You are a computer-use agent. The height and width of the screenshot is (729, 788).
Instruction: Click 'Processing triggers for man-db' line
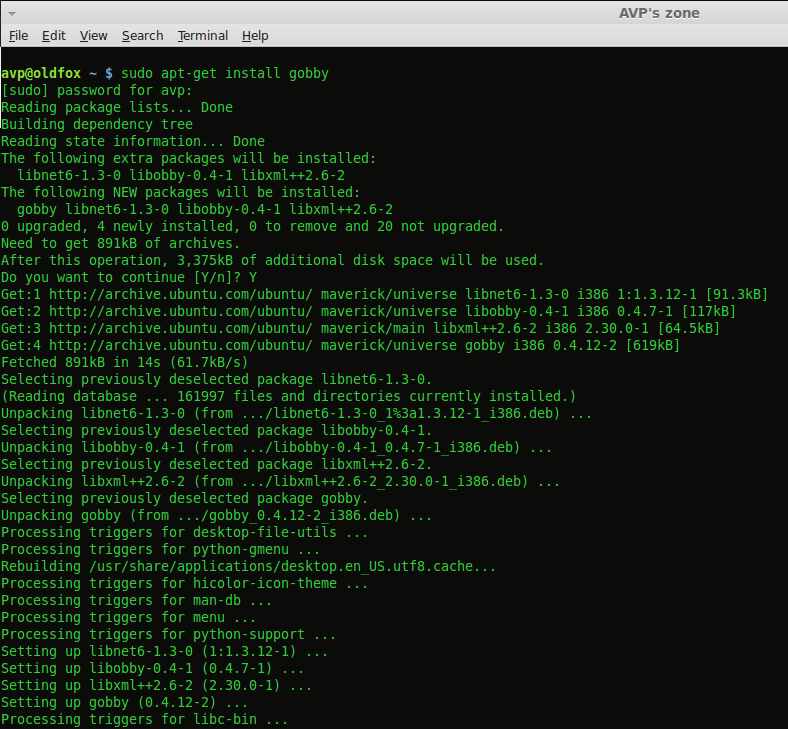tap(136, 601)
